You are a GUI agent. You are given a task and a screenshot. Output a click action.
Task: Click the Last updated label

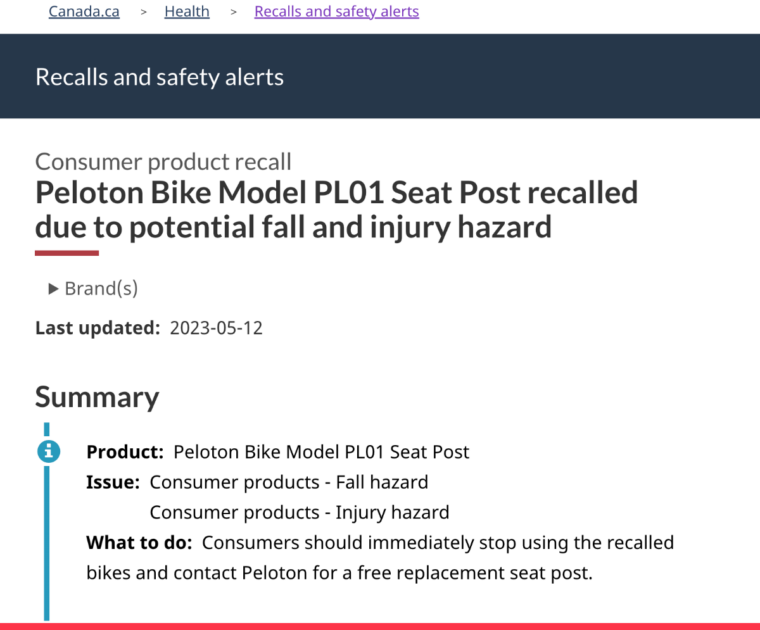point(97,328)
